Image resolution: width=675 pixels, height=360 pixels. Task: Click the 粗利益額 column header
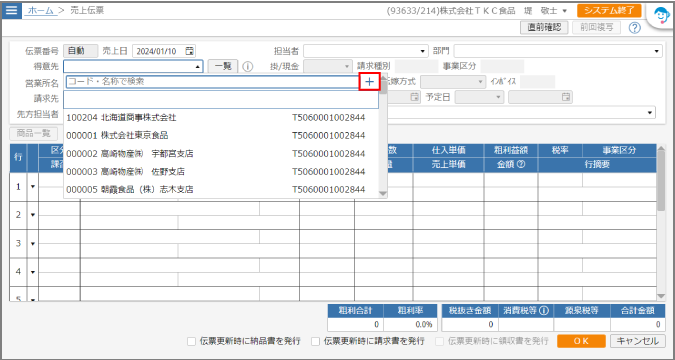tap(511, 151)
